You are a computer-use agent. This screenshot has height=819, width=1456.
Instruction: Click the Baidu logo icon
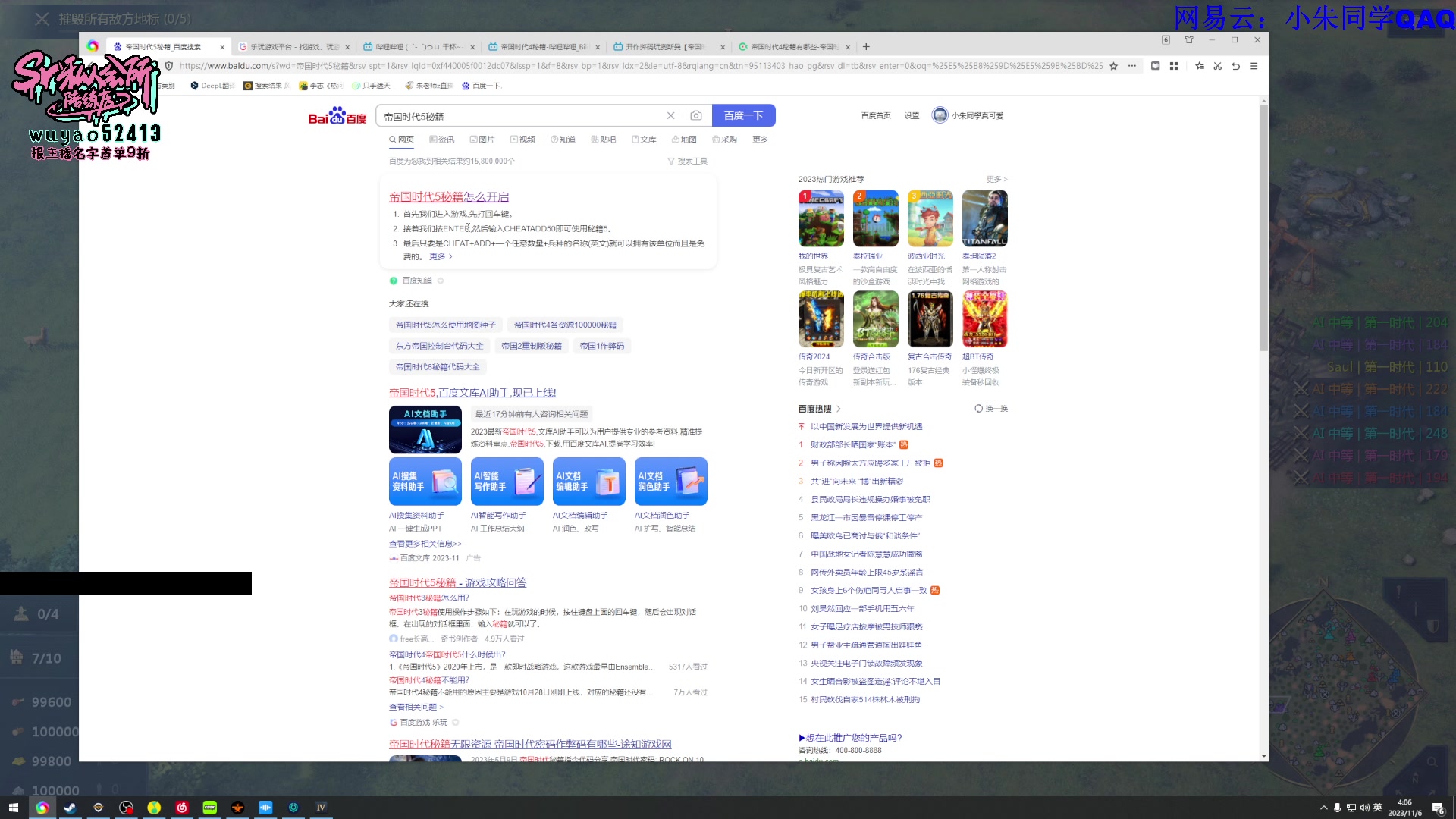337,116
